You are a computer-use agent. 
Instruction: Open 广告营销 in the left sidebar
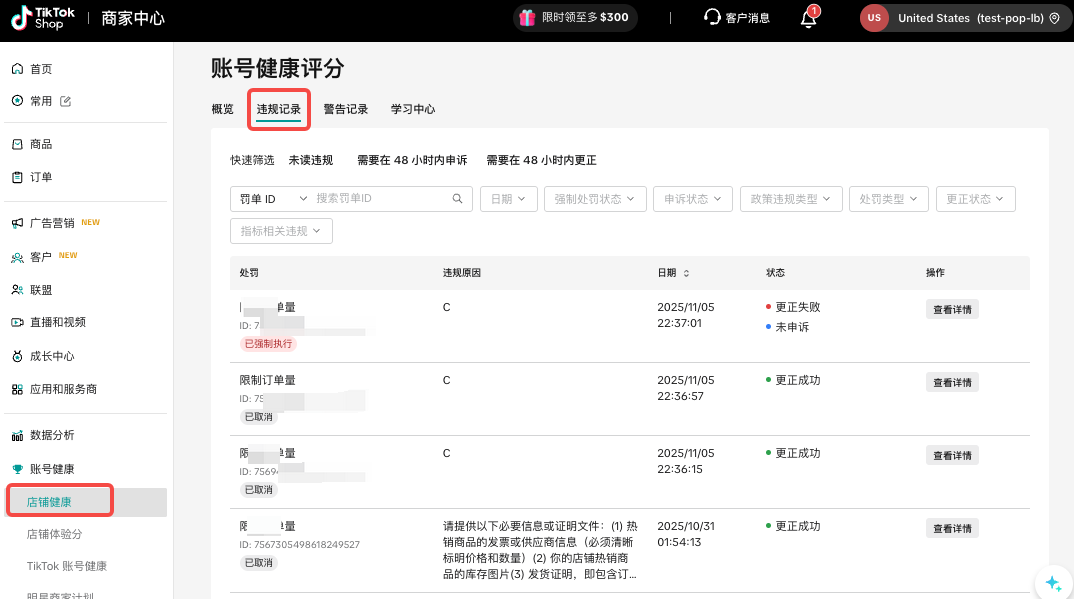[52, 223]
